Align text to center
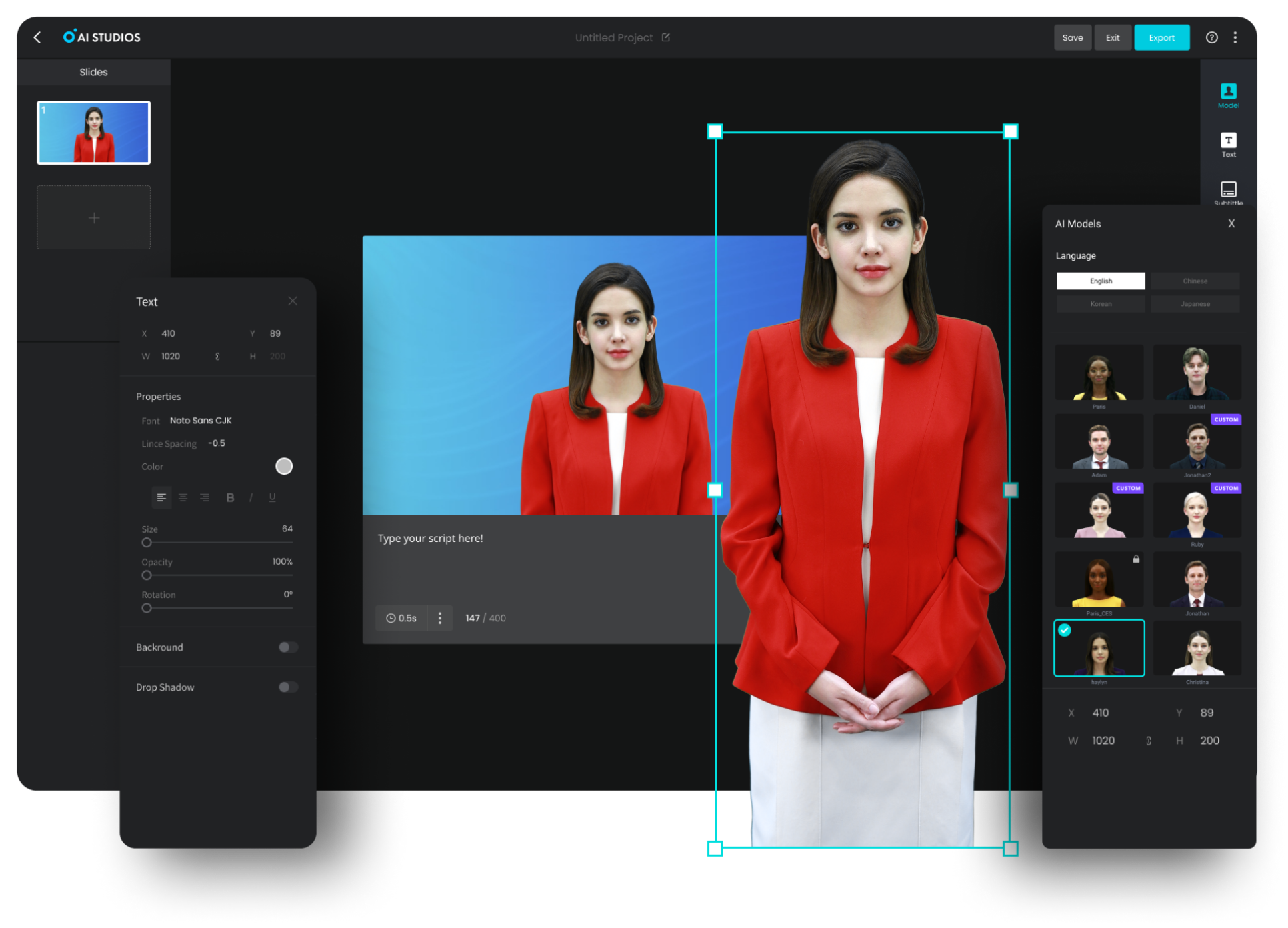The width and height of the screenshot is (1288, 928). pyautogui.click(x=183, y=497)
